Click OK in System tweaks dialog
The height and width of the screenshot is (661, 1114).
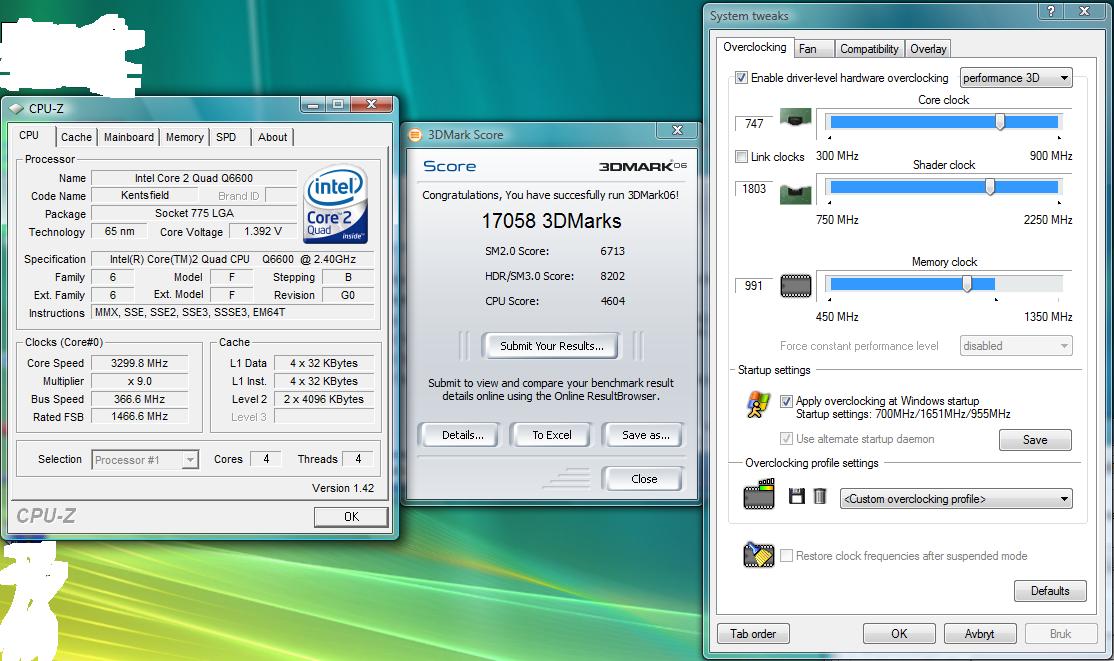[899, 633]
